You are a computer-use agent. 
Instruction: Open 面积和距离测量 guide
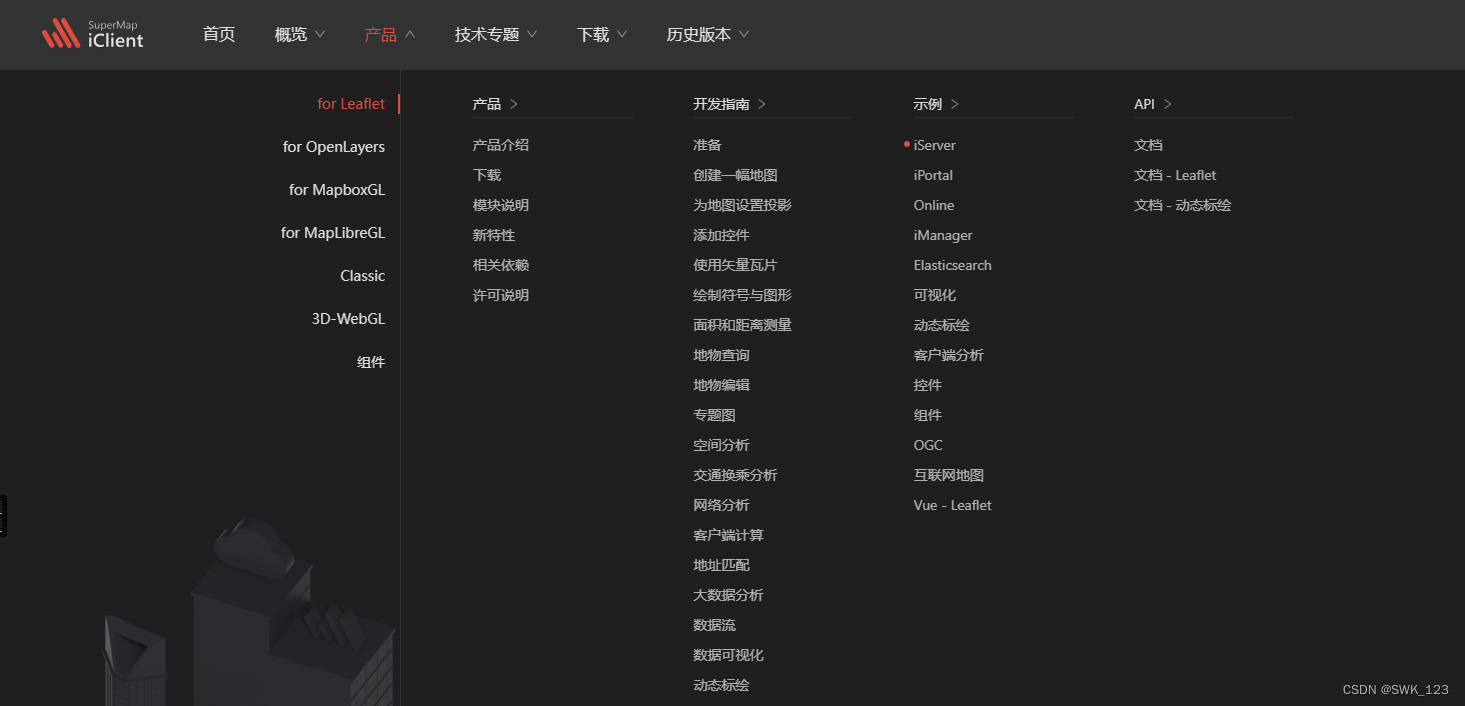(x=742, y=325)
